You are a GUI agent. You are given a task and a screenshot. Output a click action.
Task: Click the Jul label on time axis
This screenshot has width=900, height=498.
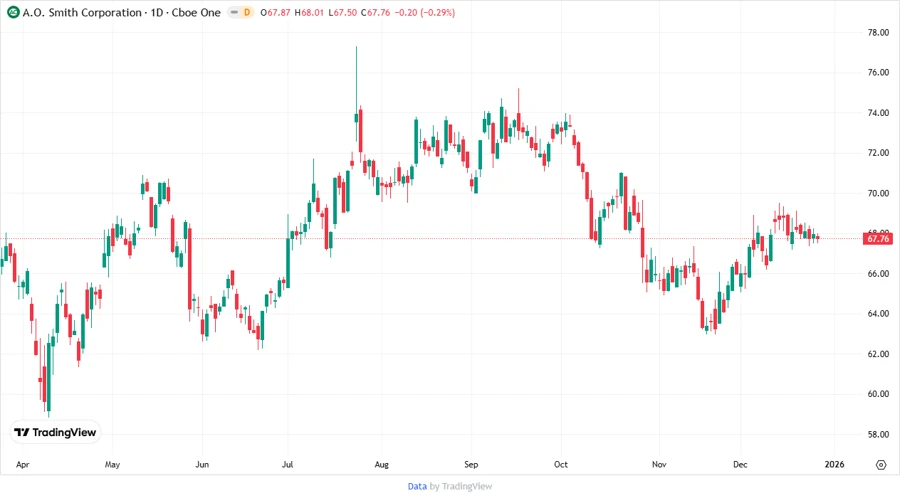tap(288, 465)
